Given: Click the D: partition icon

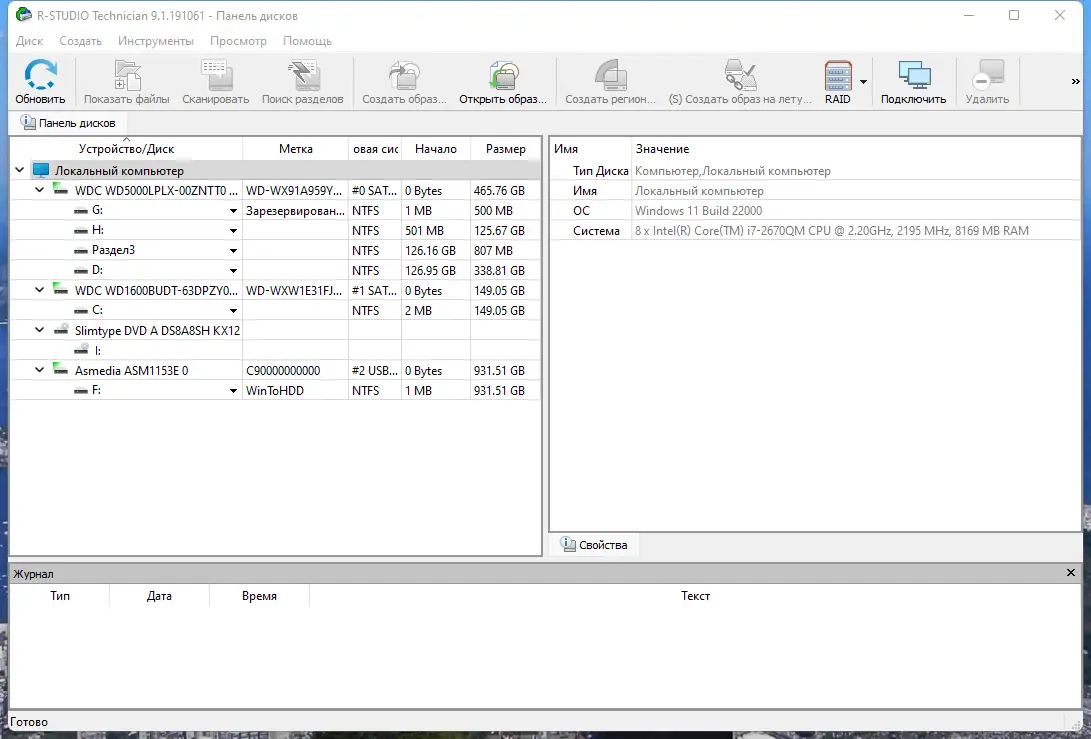Looking at the screenshot, I should (81, 270).
